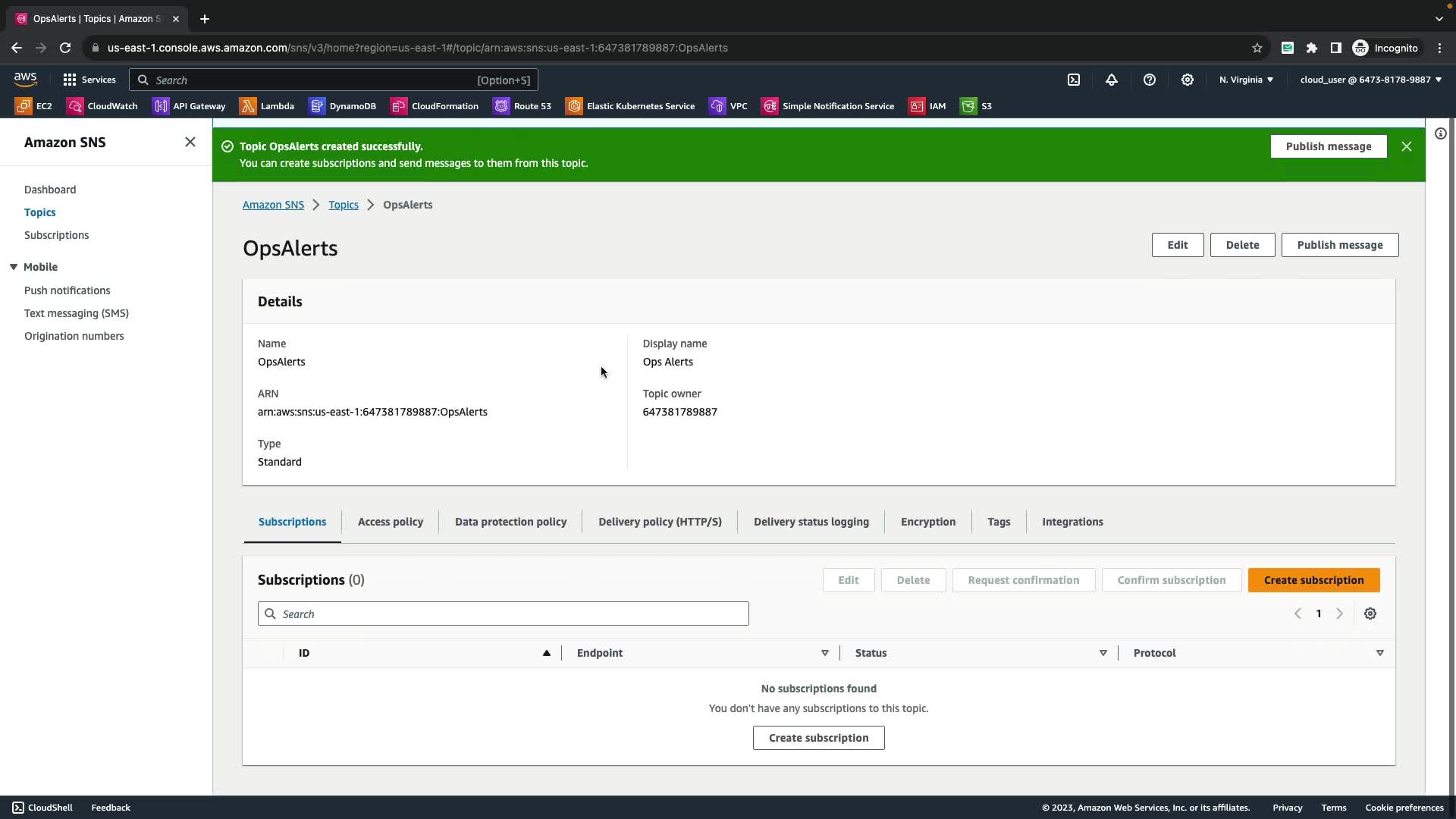Follow the Topics breadcrumb link

[344, 205]
